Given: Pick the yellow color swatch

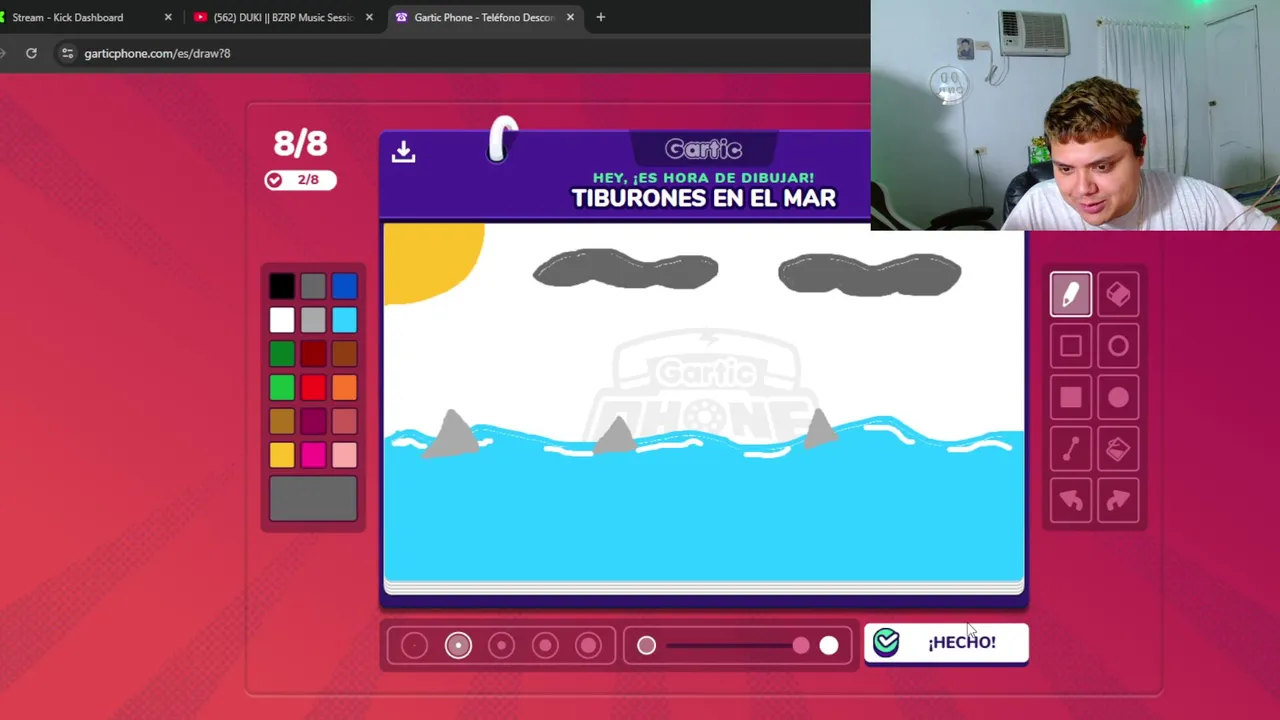Looking at the screenshot, I should 282,456.
